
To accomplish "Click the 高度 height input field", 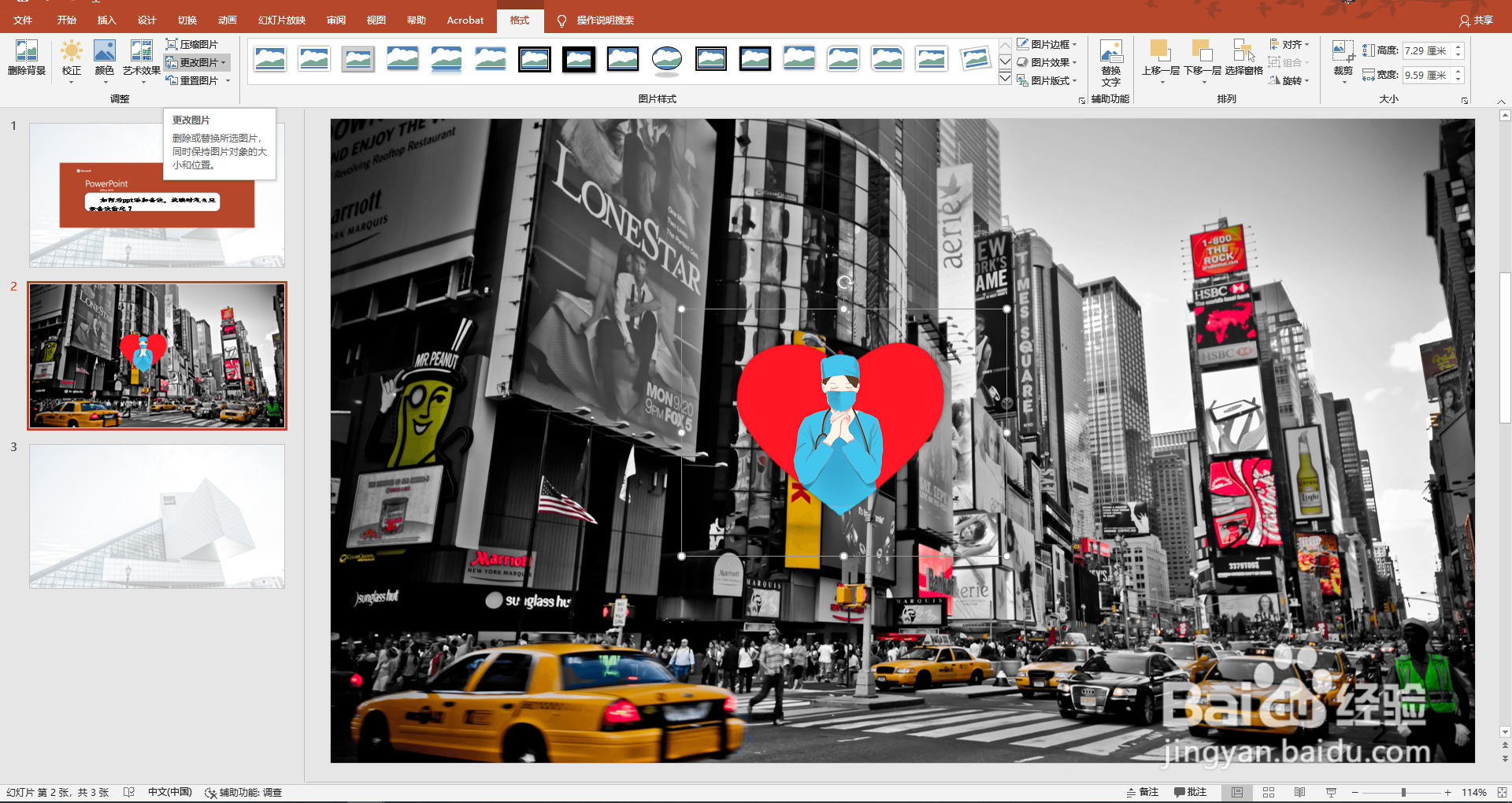I will pos(1426,50).
